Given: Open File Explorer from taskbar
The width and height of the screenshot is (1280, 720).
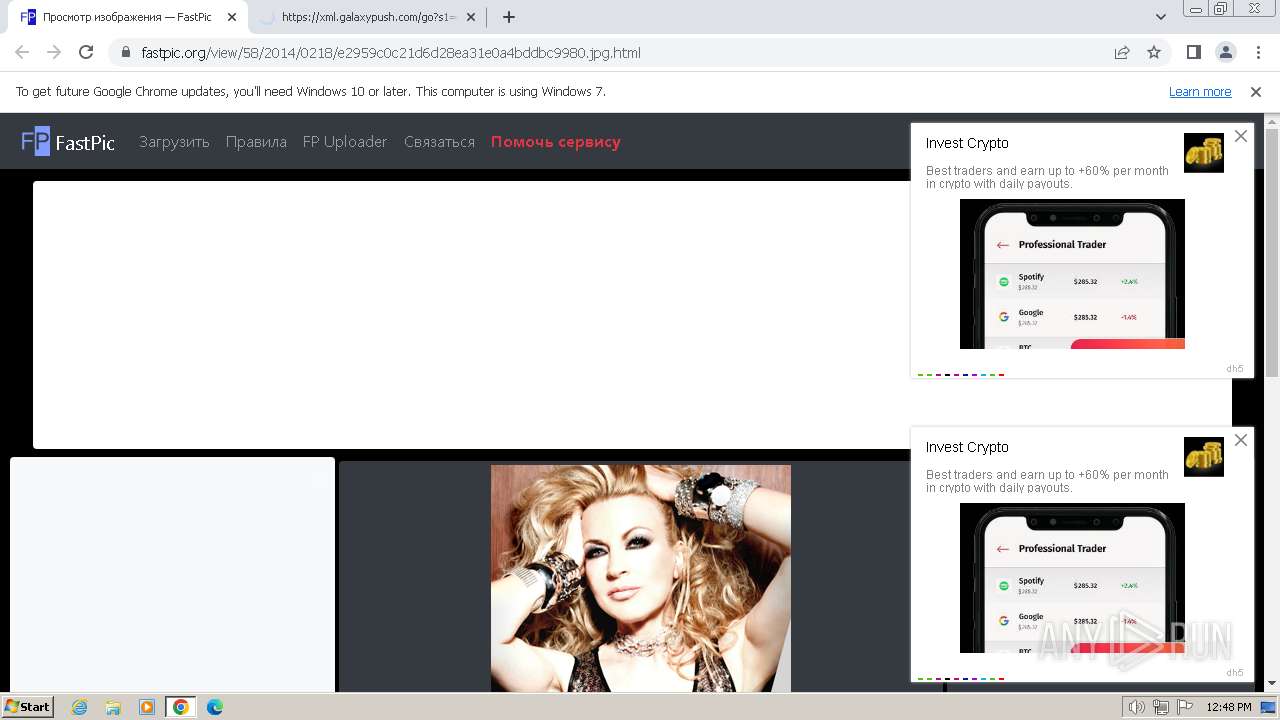Looking at the screenshot, I should tap(113, 707).
